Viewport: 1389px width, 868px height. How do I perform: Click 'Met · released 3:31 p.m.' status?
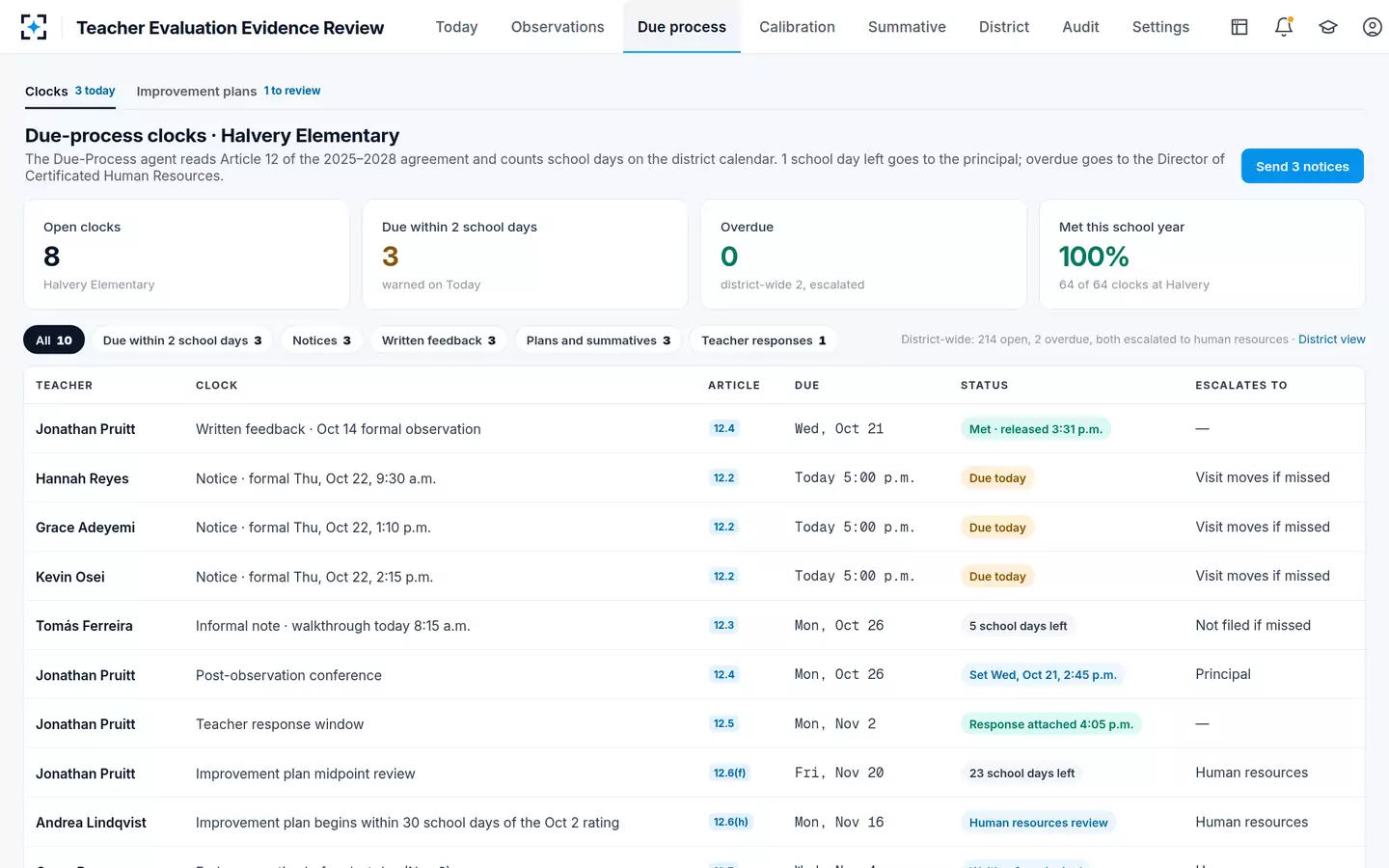pos(1036,429)
